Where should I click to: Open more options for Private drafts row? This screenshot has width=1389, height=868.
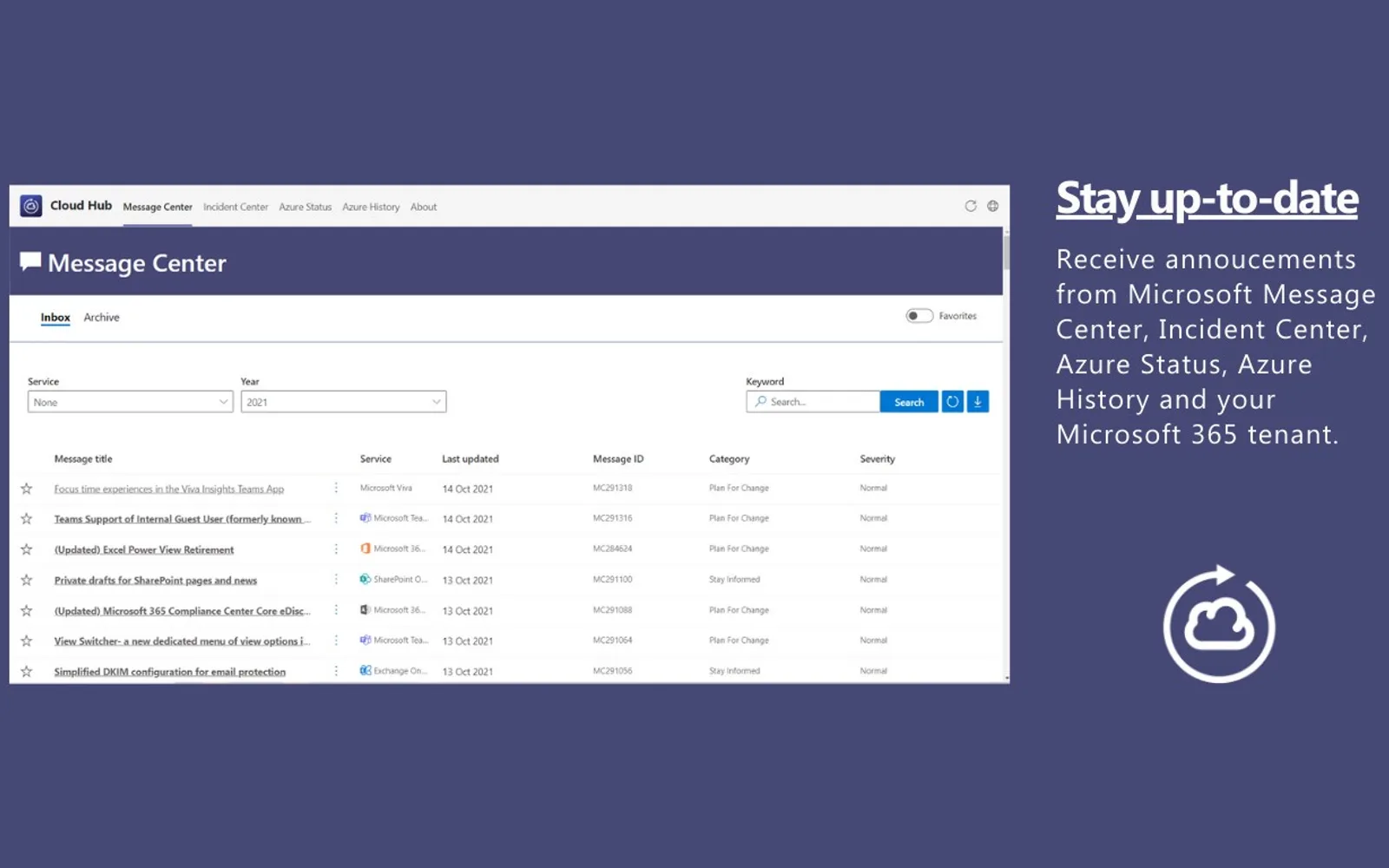coord(336,579)
